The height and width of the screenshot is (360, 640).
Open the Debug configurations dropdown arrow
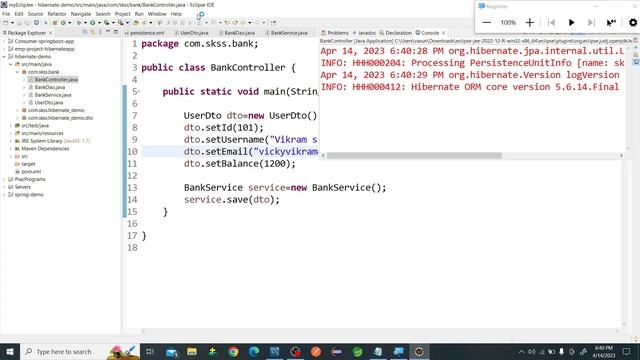[x=85, y=23]
